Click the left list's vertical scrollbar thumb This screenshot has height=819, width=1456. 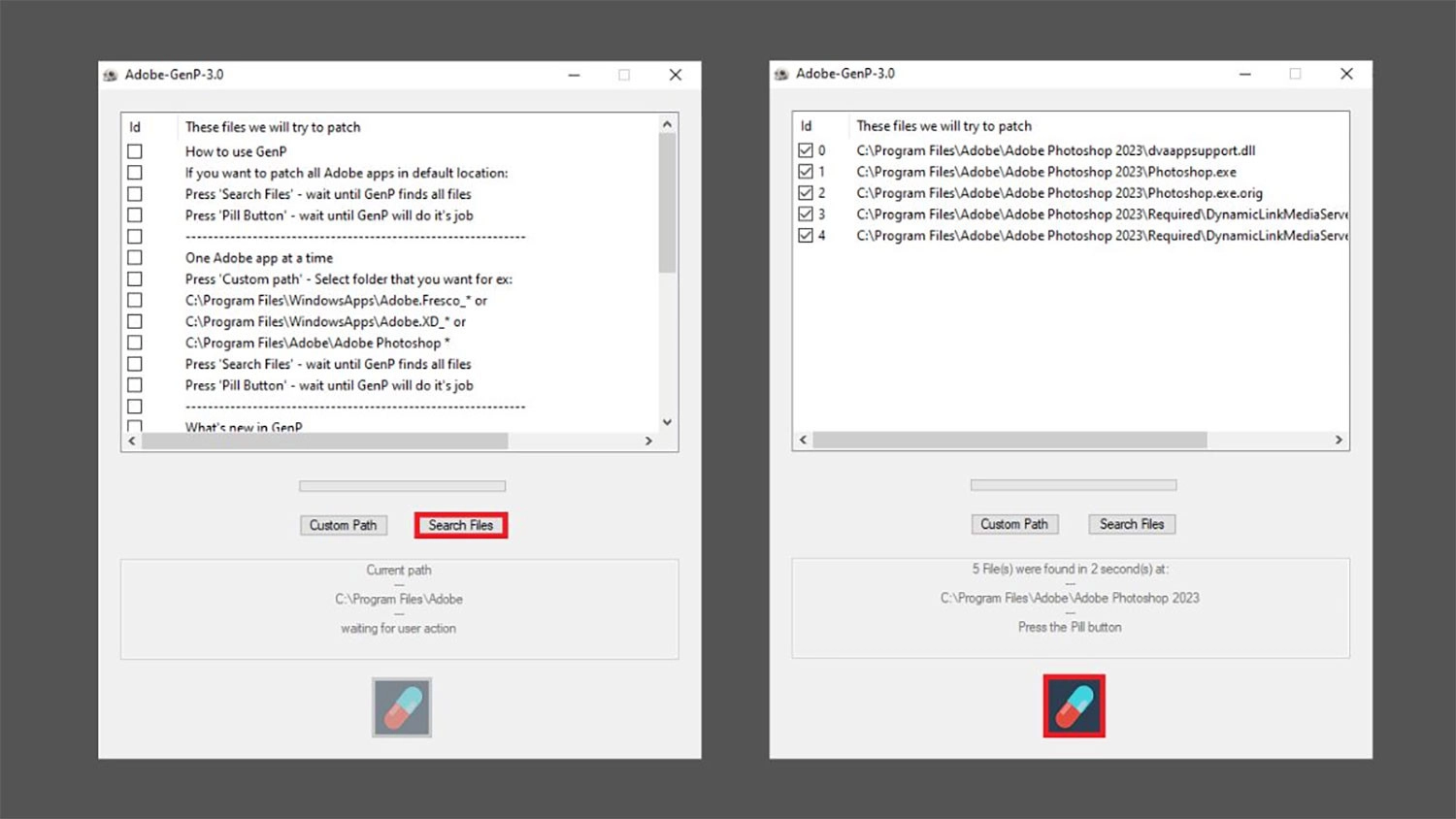click(x=667, y=203)
